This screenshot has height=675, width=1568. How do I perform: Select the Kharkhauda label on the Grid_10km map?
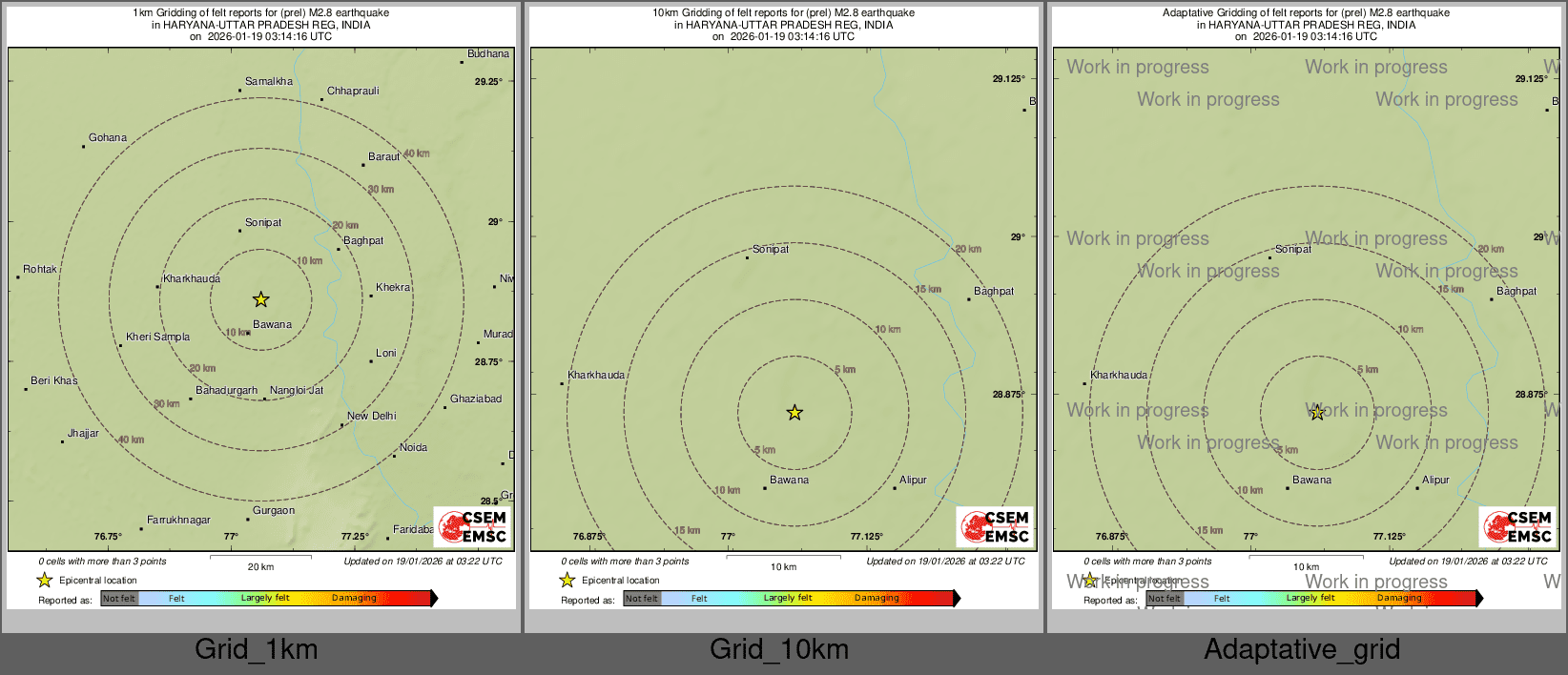coord(596,376)
